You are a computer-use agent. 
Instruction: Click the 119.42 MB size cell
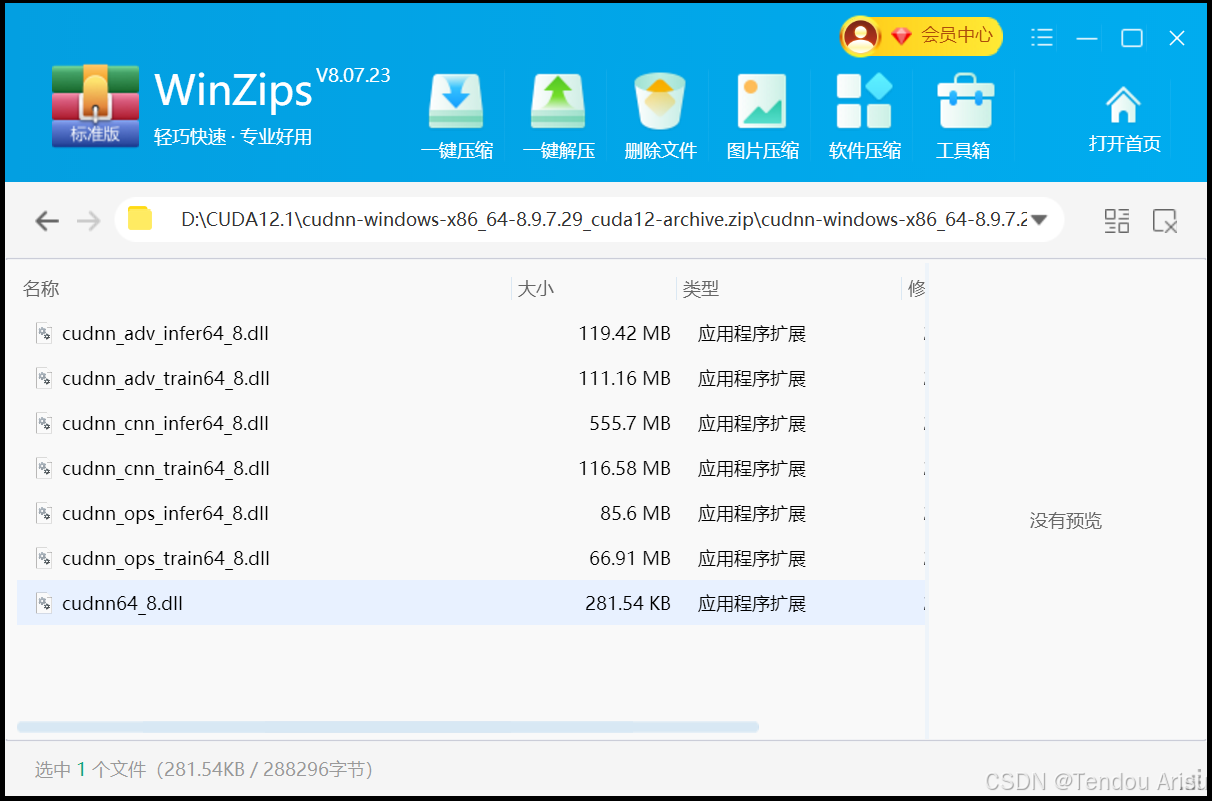coord(624,333)
